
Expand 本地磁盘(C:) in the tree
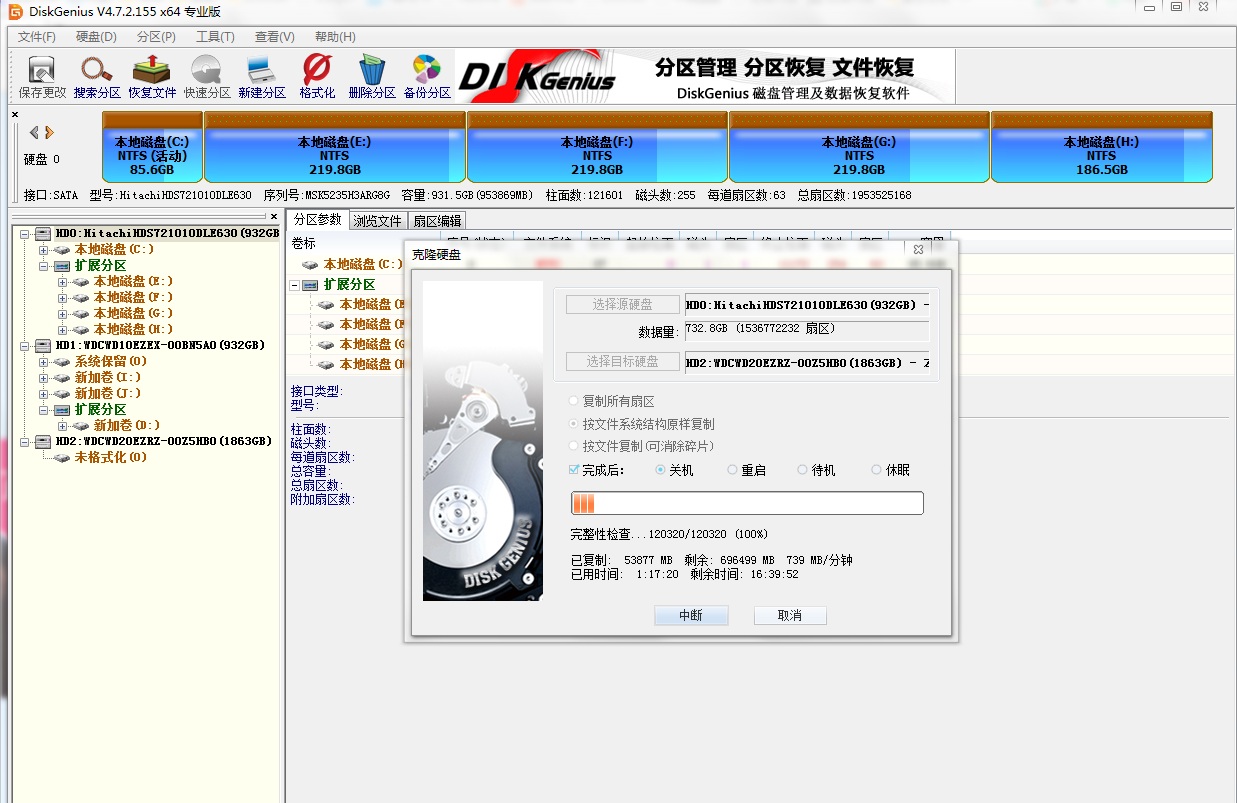(x=44, y=249)
